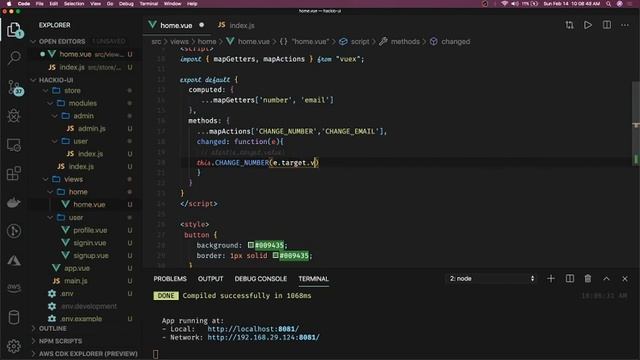Open Source Control view with 37 badge

pyautogui.click(x=15, y=87)
